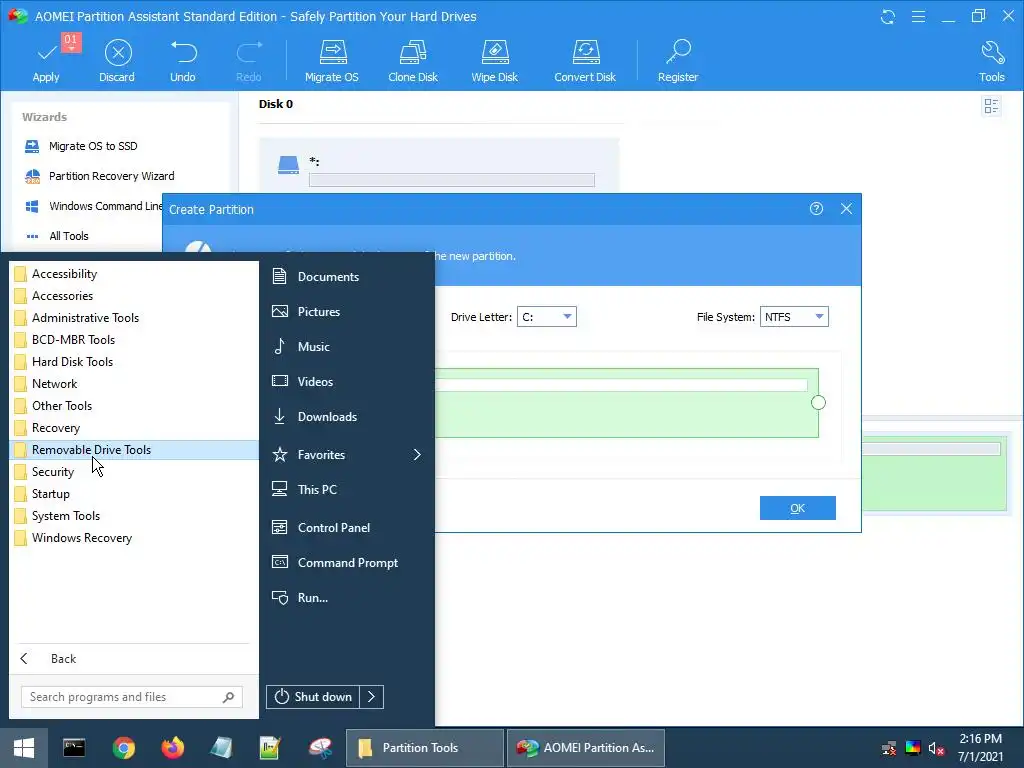This screenshot has height=768, width=1024.
Task: Open the Migrate OS wizard from toolbar
Action: (x=332, y=61)
